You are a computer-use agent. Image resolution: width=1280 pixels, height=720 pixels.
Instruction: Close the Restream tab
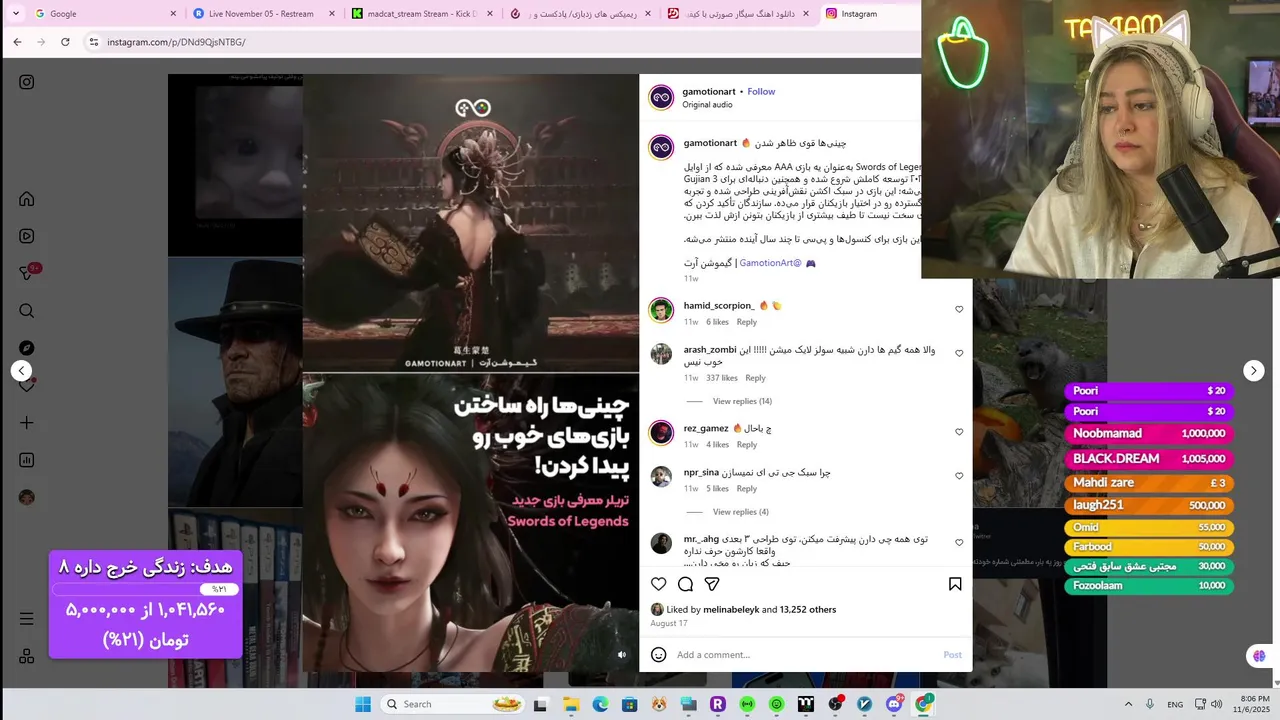point(331,14)
